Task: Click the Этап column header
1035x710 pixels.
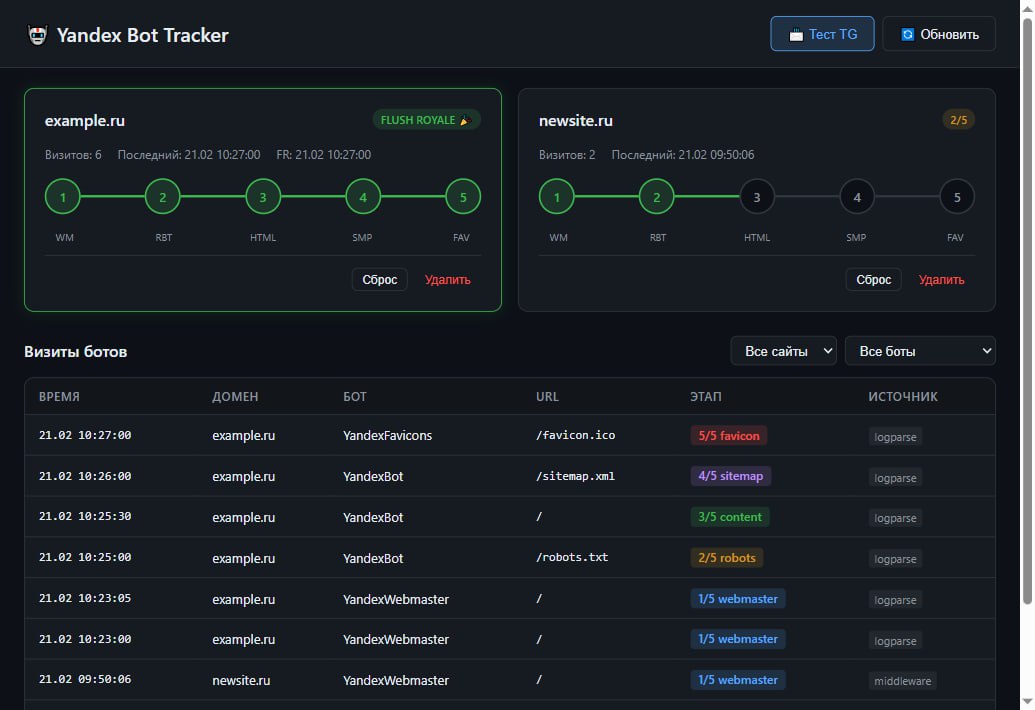Action: tap(705, 396)
